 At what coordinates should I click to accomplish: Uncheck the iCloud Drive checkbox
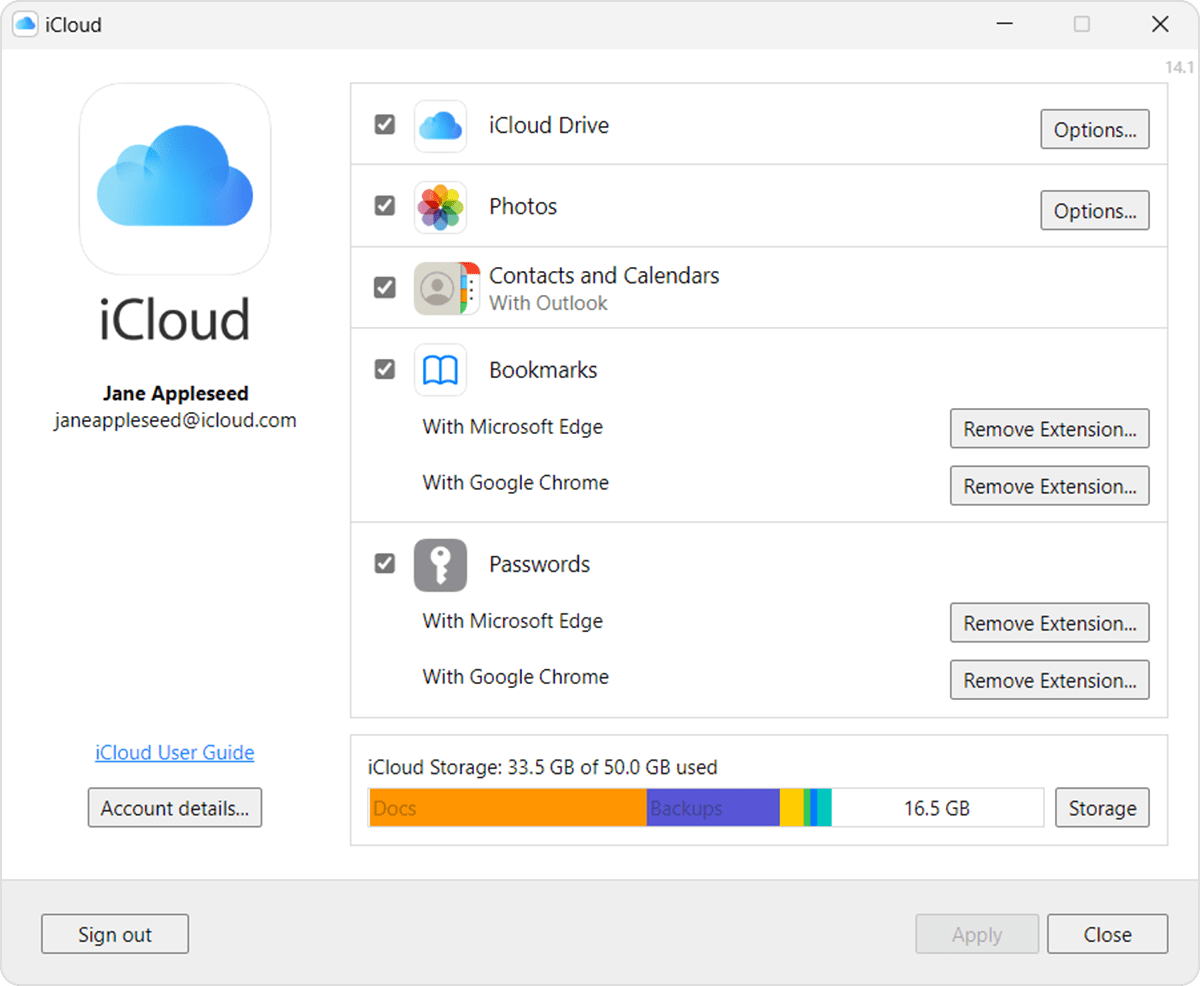384,125
